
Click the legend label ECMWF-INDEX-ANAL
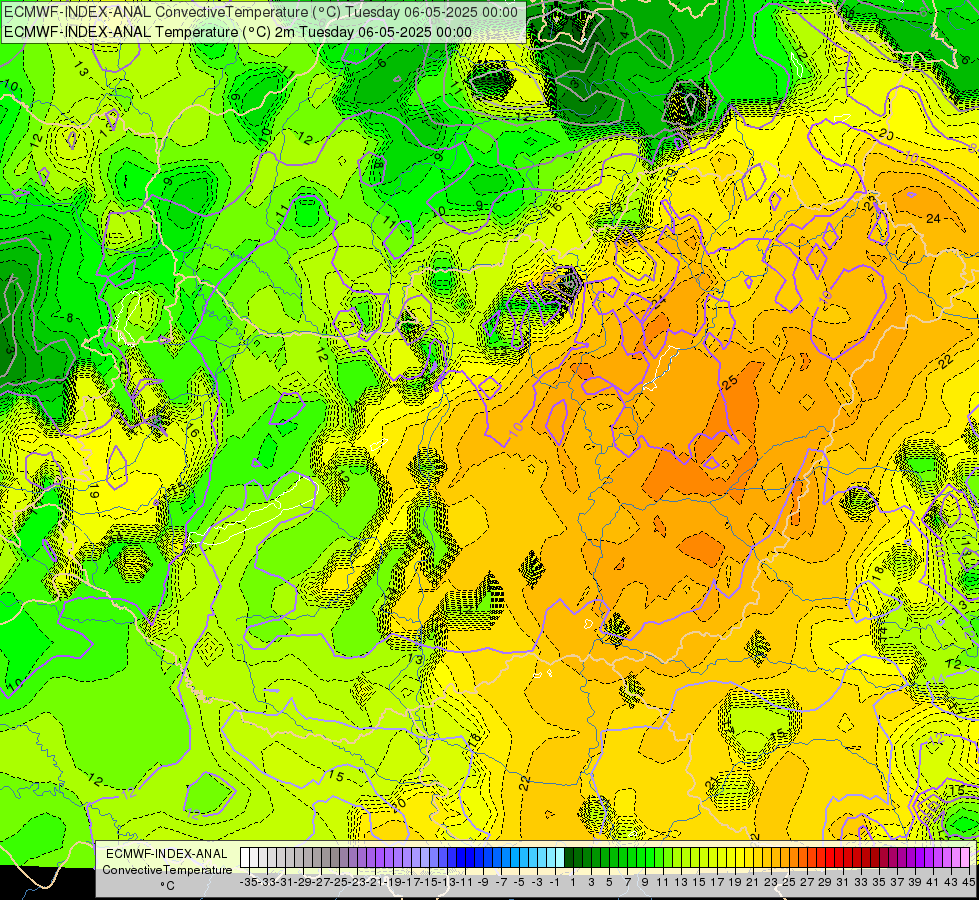pyautogui.click(x=167, y=854)
